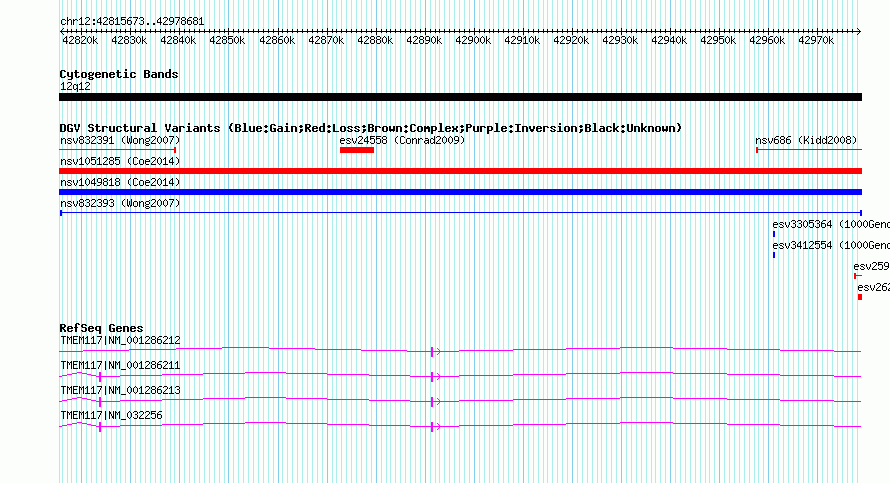Click exon arrow on NM_001286213 transcript
Screen dimensions: 890x483
click(435, 402)
